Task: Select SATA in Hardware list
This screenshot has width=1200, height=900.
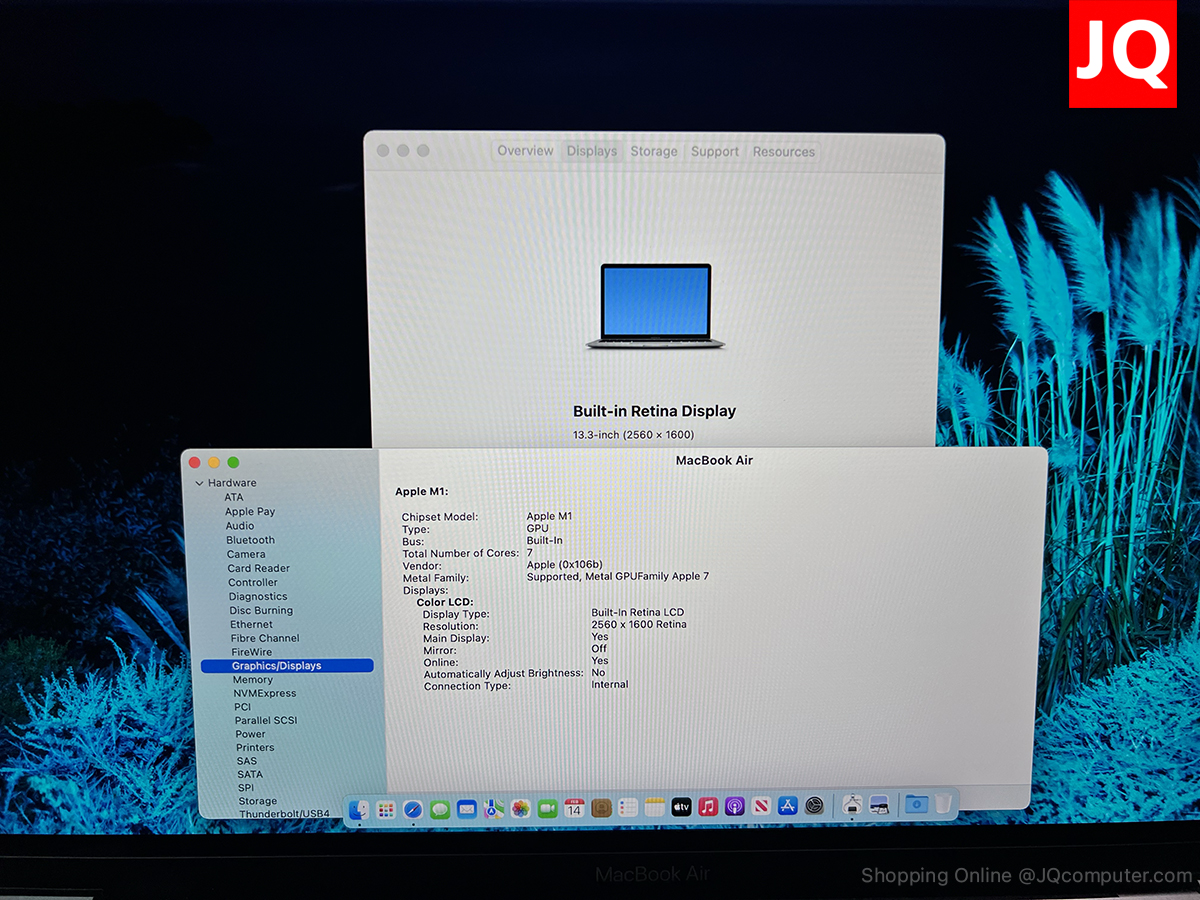Action: tap(250, 774)
